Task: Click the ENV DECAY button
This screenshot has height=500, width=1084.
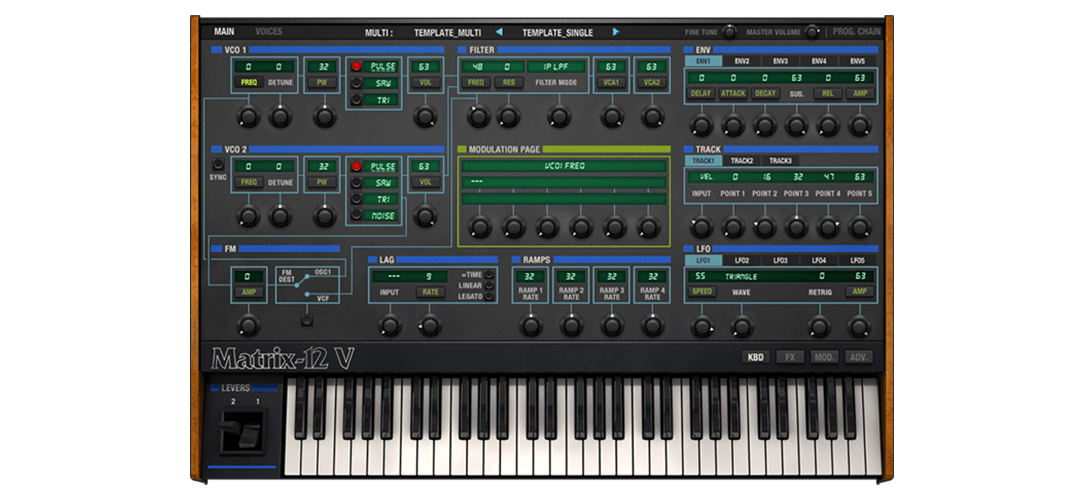Action: point(765,93)
